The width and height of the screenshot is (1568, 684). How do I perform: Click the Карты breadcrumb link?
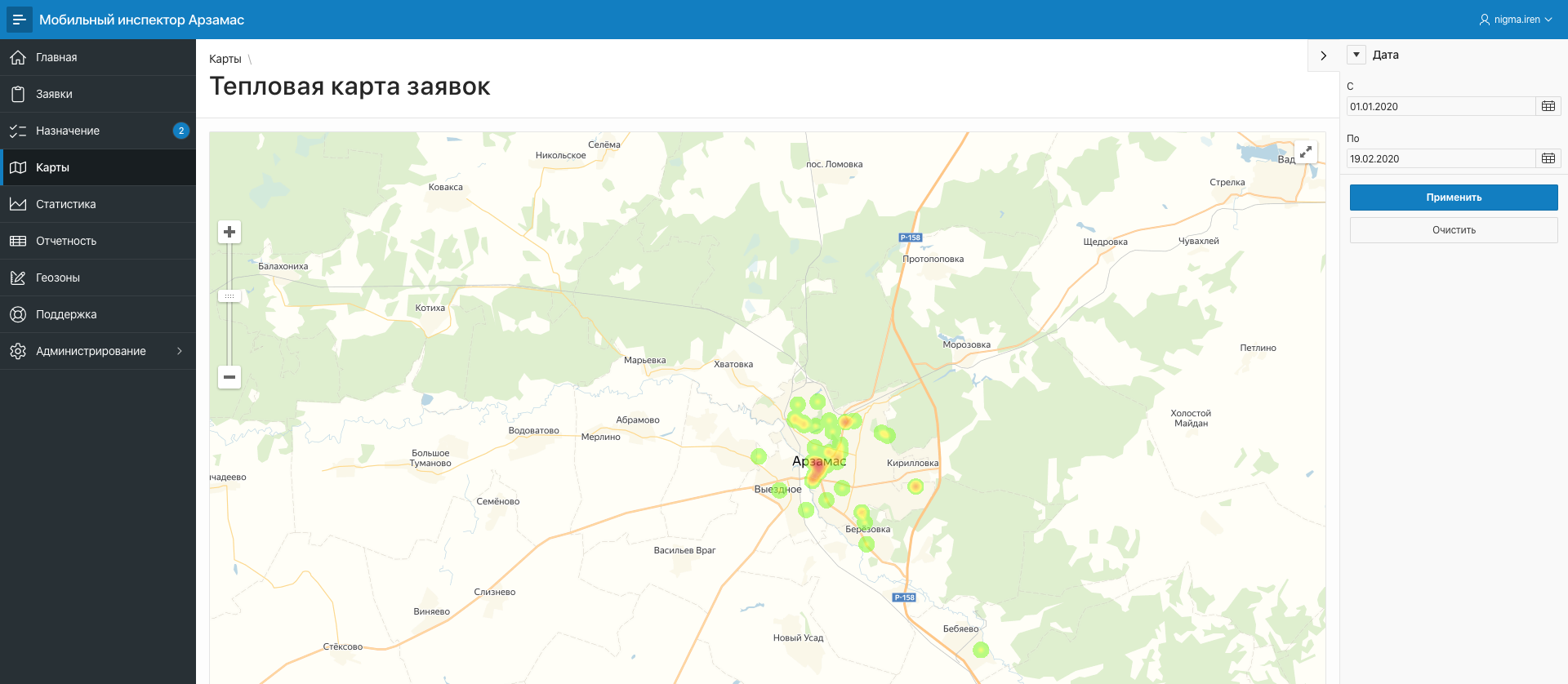pyautogui.click(x=225, y=59)
